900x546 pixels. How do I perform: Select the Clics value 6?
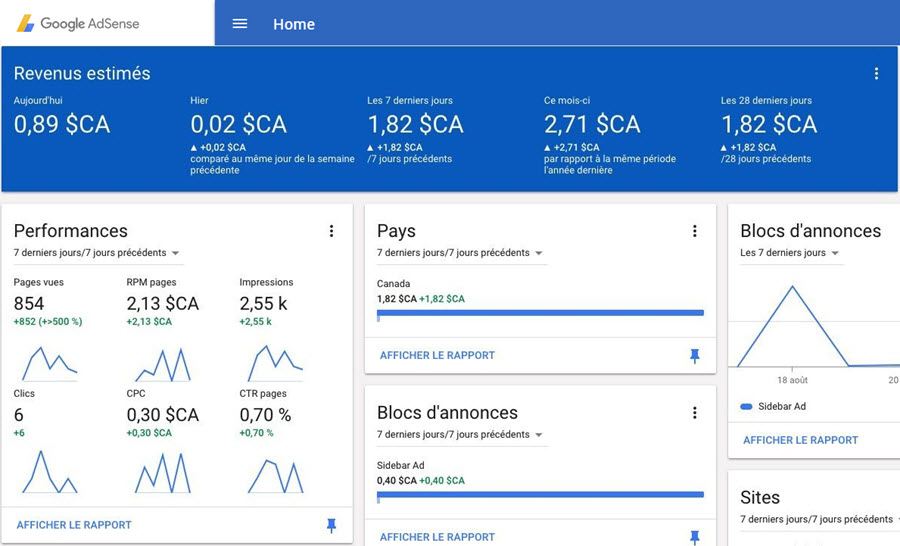pos(18,415)
